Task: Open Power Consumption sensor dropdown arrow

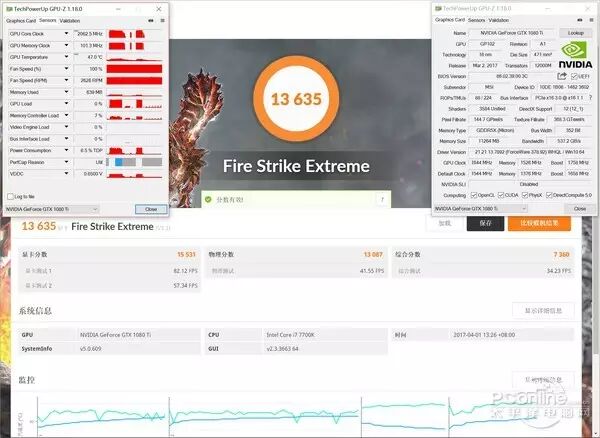Action: click(66, 150)
